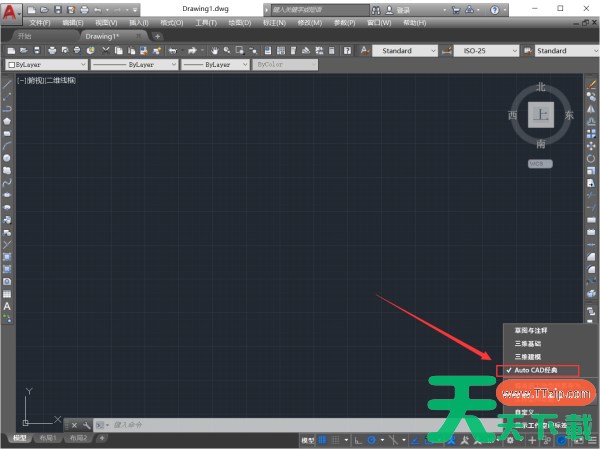The image size is (600, 449).
Task: Click the Save icon in quick access bar
Action: click(58, 10)
